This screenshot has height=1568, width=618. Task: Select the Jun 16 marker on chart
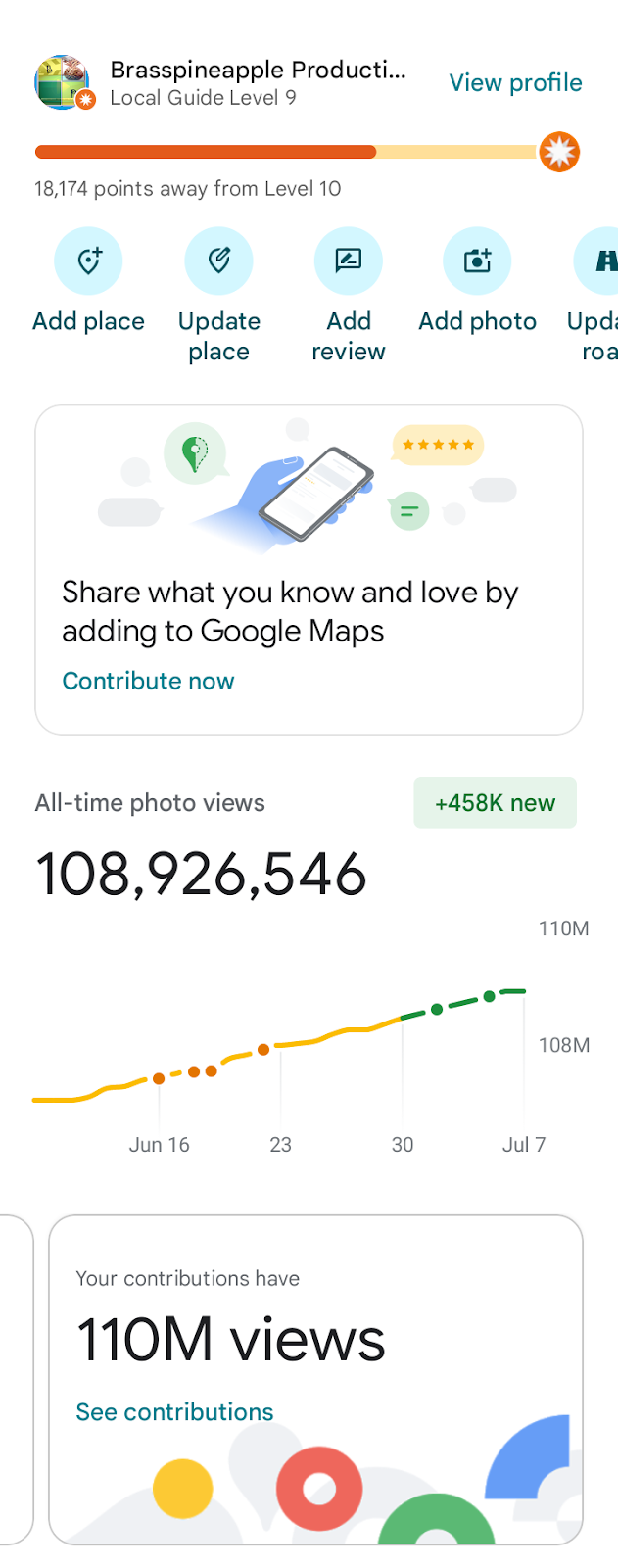pyautogui.click(x=159, y=1144)
